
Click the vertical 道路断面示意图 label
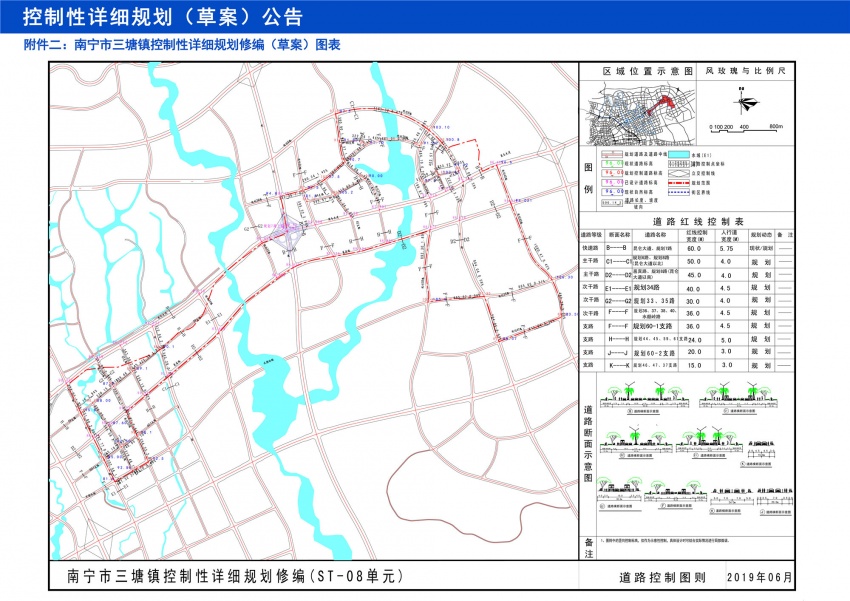coord(588,443)
